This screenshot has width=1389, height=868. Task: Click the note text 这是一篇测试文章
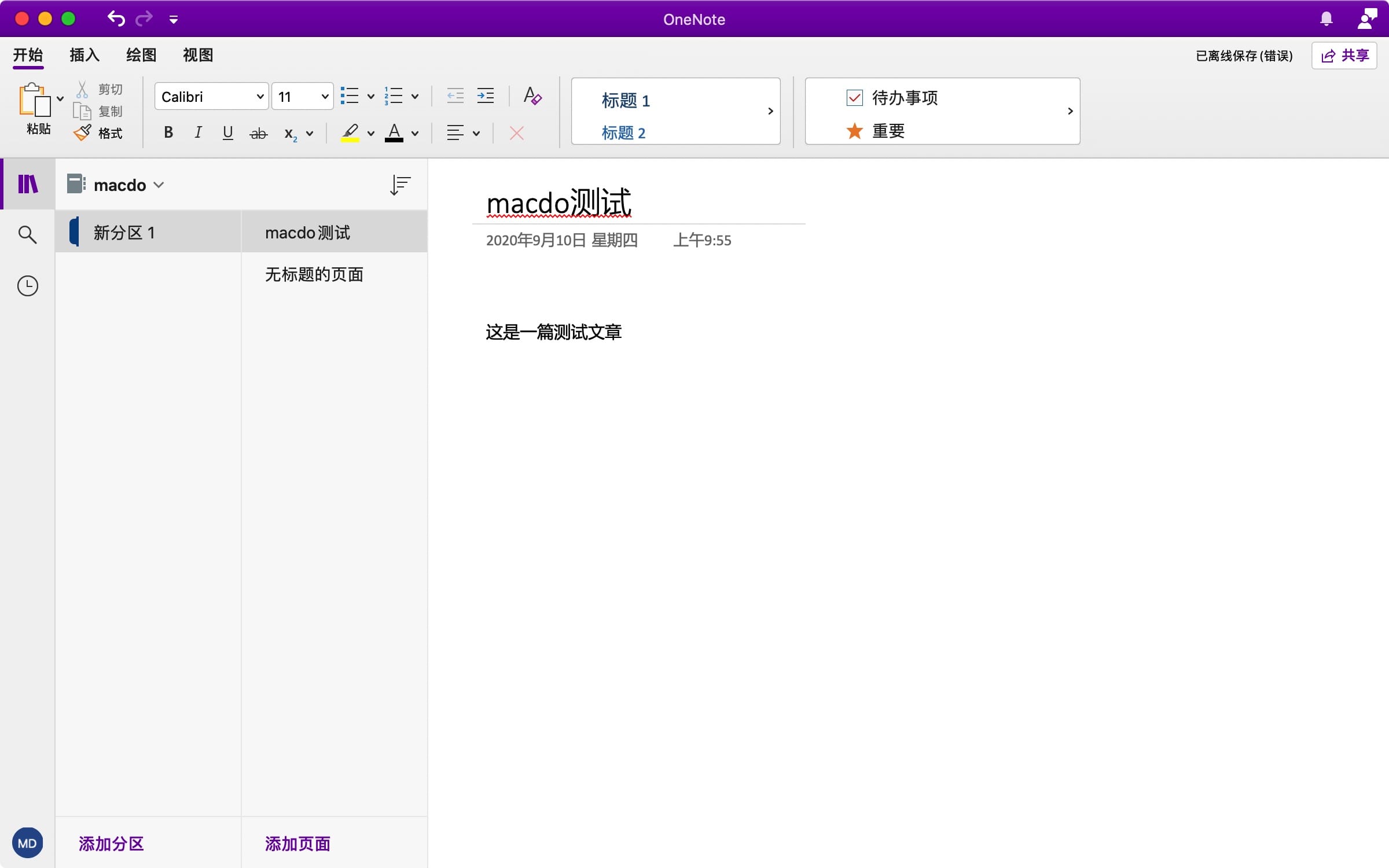(x=554, y=332)
